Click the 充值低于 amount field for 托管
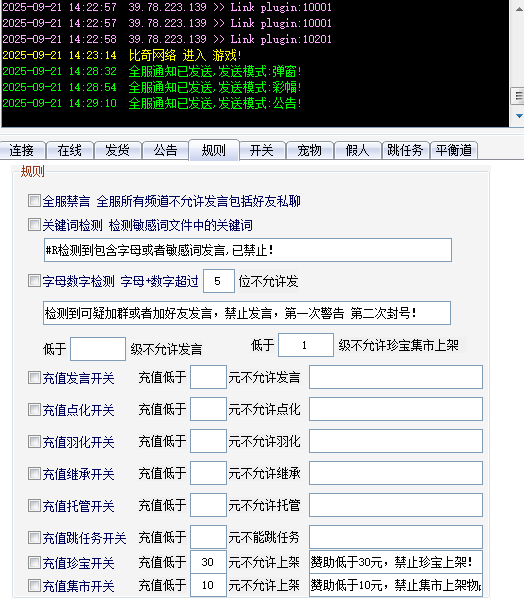This screenshot has width=524, height=599. coord(208,505)
